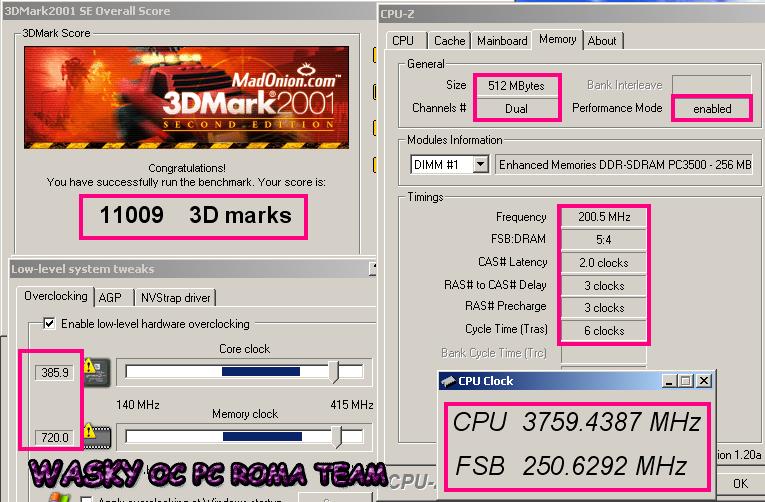Select the Overclocking tab in system tweaks
The width and height of the screenshot is (765, 502).
pos(56,296)
